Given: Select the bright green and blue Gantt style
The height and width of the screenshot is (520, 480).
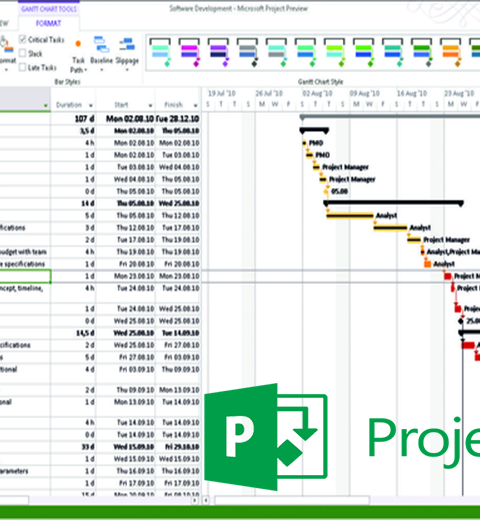Looking at the screenshot, I should point(364,52).
